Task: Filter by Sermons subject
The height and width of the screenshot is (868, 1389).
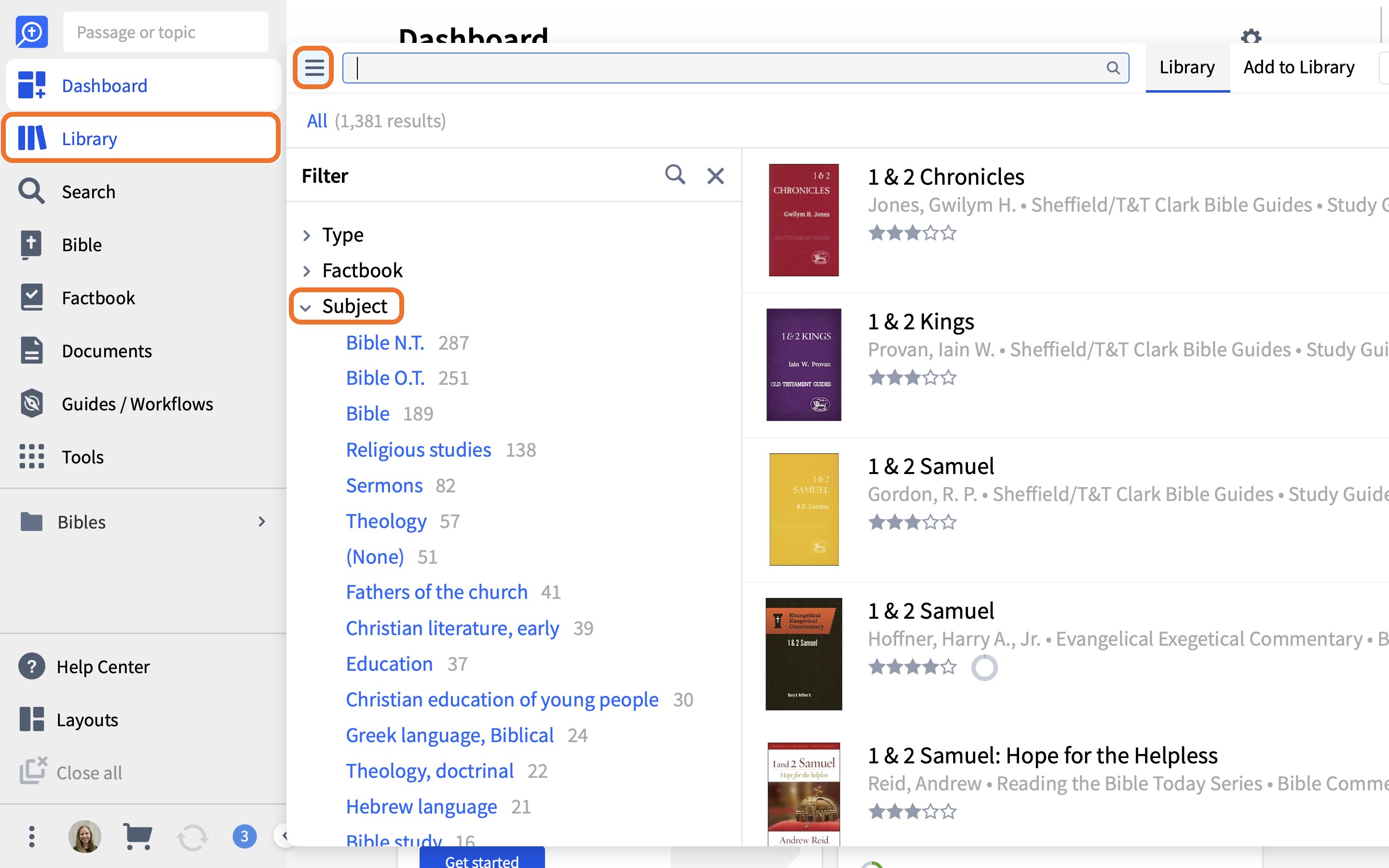Action: click(x=384, y=486)
